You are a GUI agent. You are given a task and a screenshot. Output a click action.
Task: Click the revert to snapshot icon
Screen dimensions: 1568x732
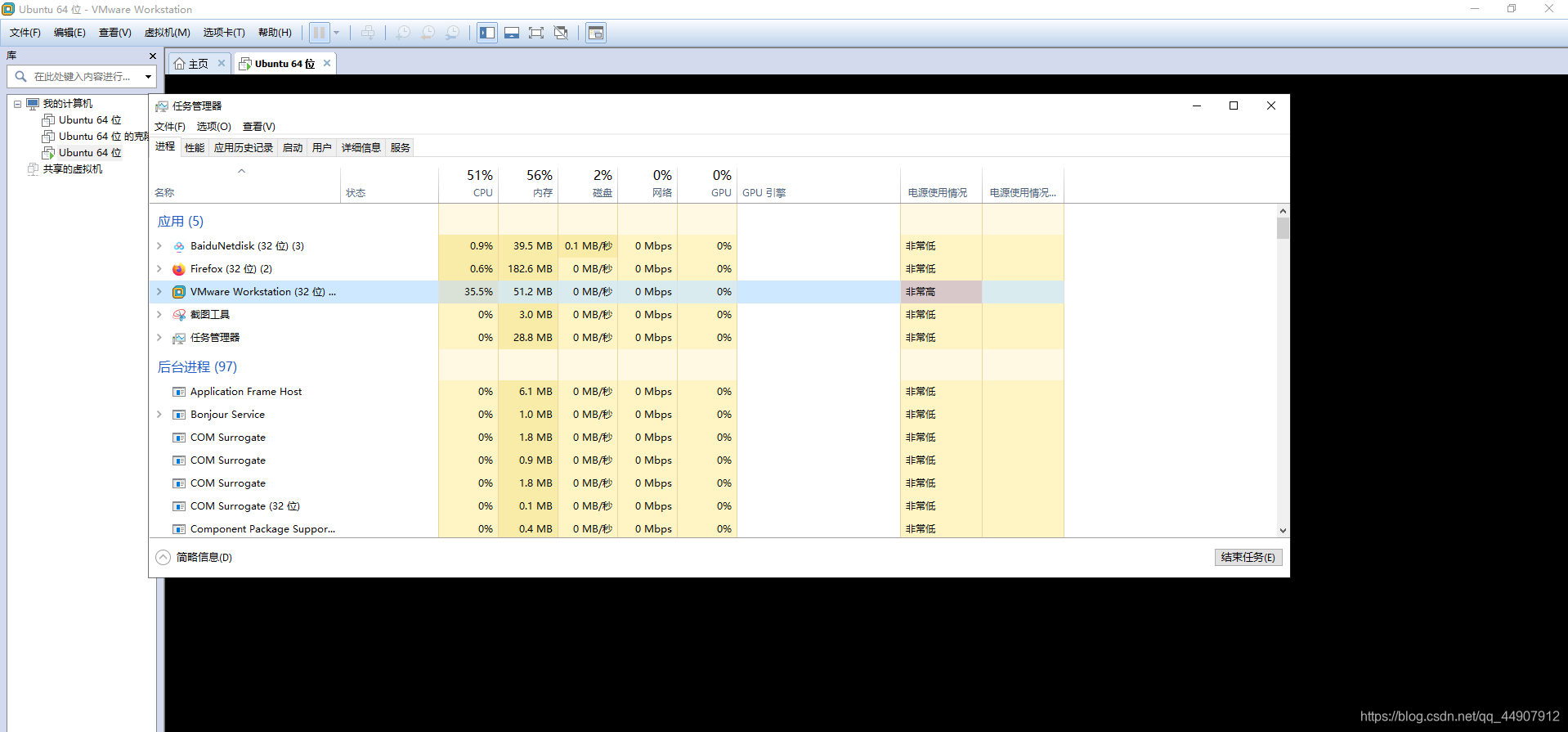pyautogui.click(x=428, y=33)
